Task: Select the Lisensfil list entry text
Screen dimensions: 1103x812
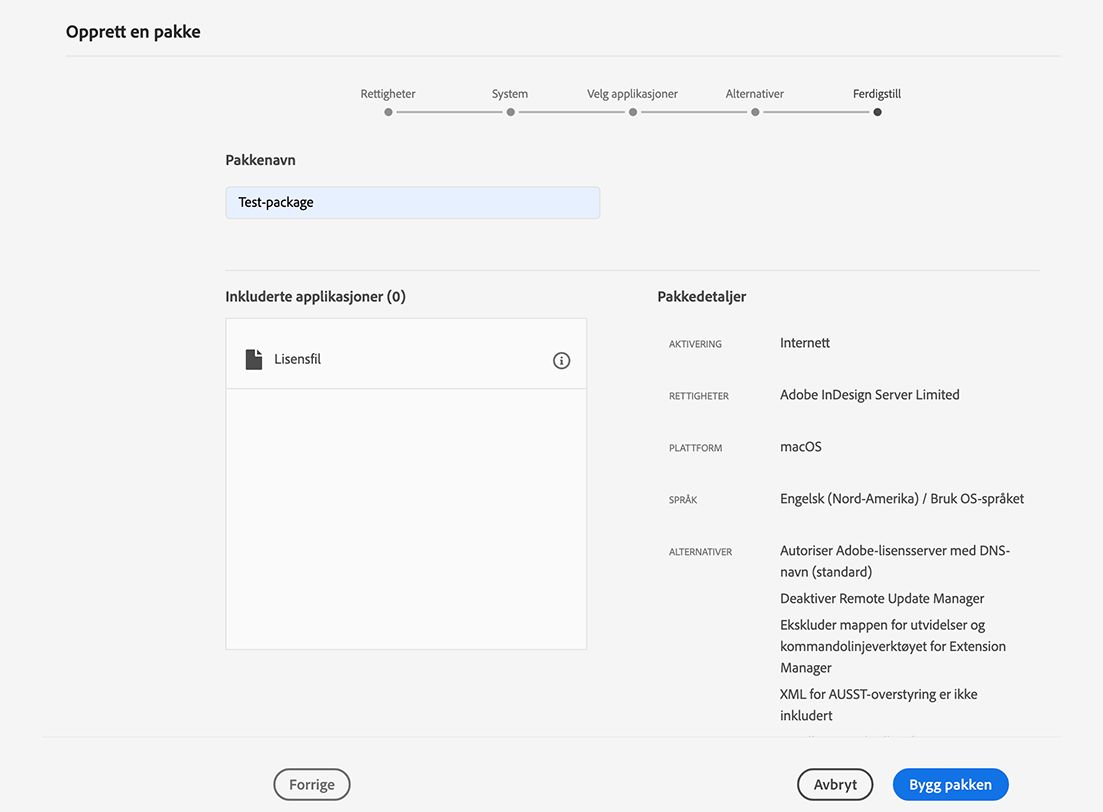Action: [298, 359]
